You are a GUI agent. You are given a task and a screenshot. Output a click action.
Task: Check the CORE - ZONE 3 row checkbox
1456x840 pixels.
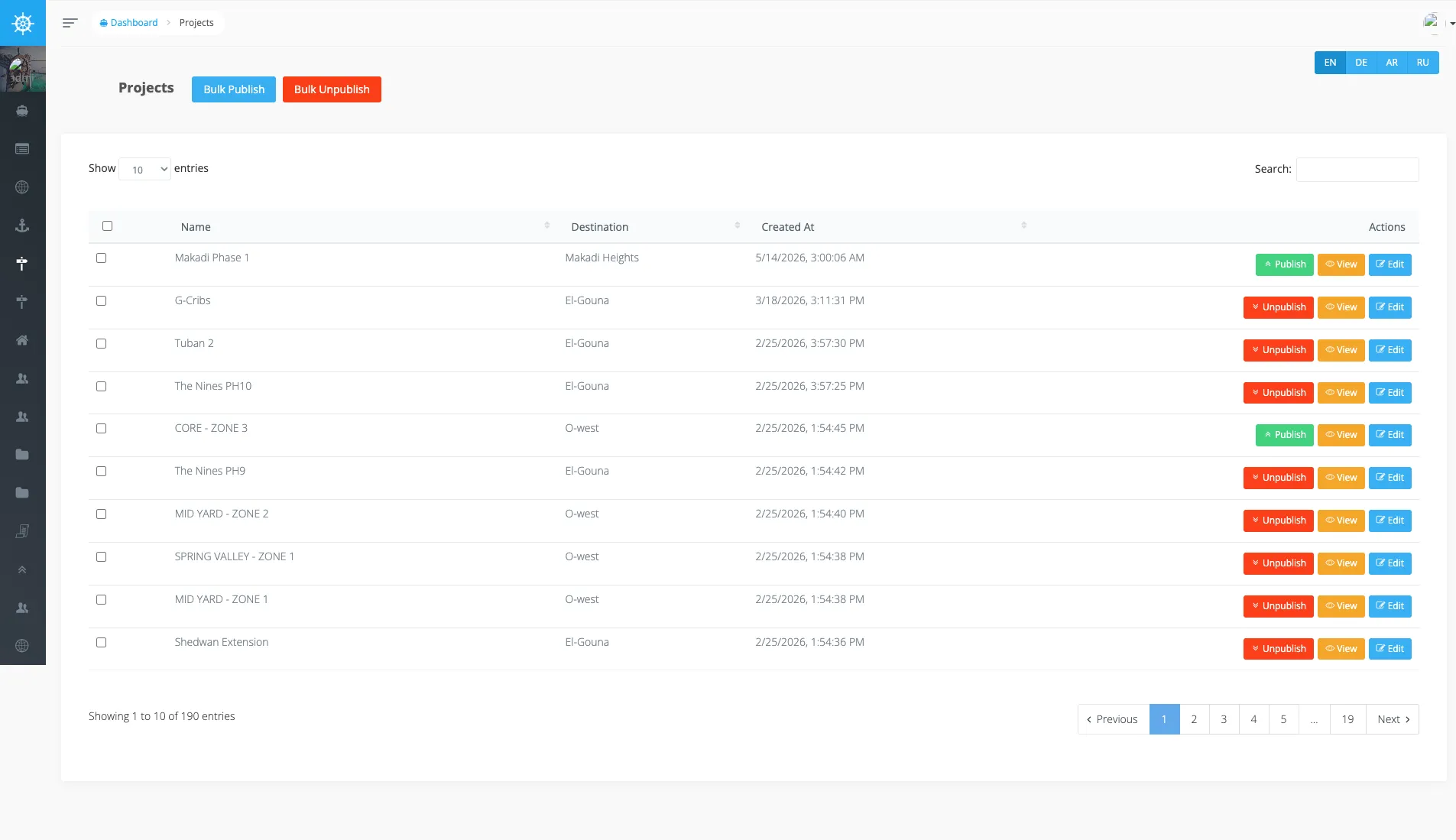[101, 428]
